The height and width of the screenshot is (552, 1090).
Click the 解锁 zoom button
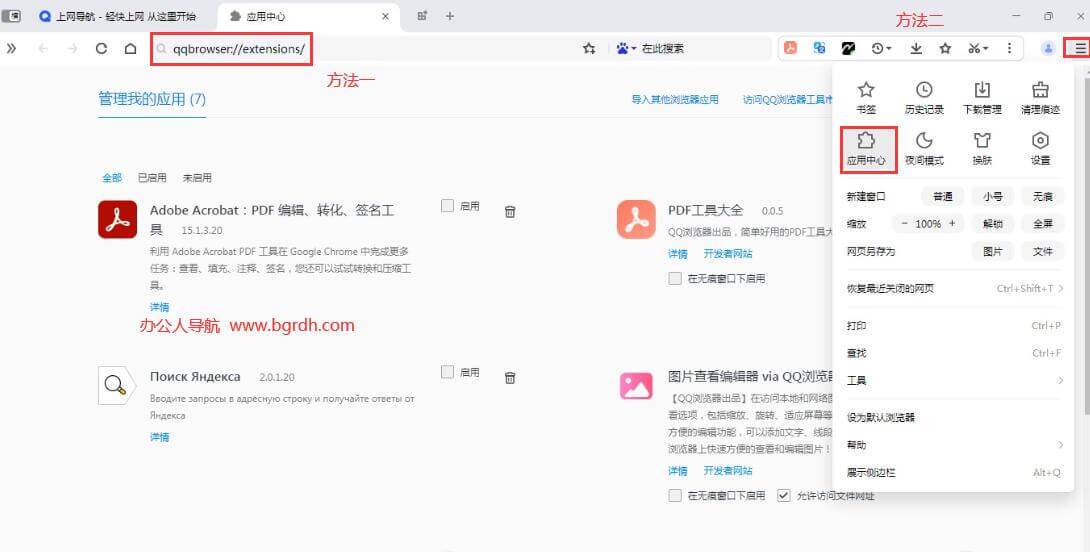coord(993,224)
